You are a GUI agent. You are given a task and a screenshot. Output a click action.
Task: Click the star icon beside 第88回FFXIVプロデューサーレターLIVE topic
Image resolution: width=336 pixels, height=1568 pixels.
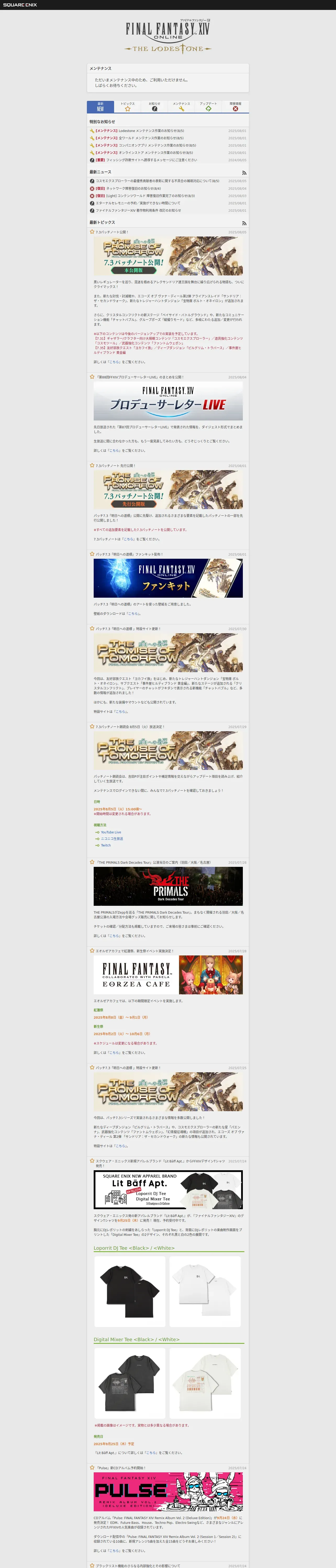[92, 377]
